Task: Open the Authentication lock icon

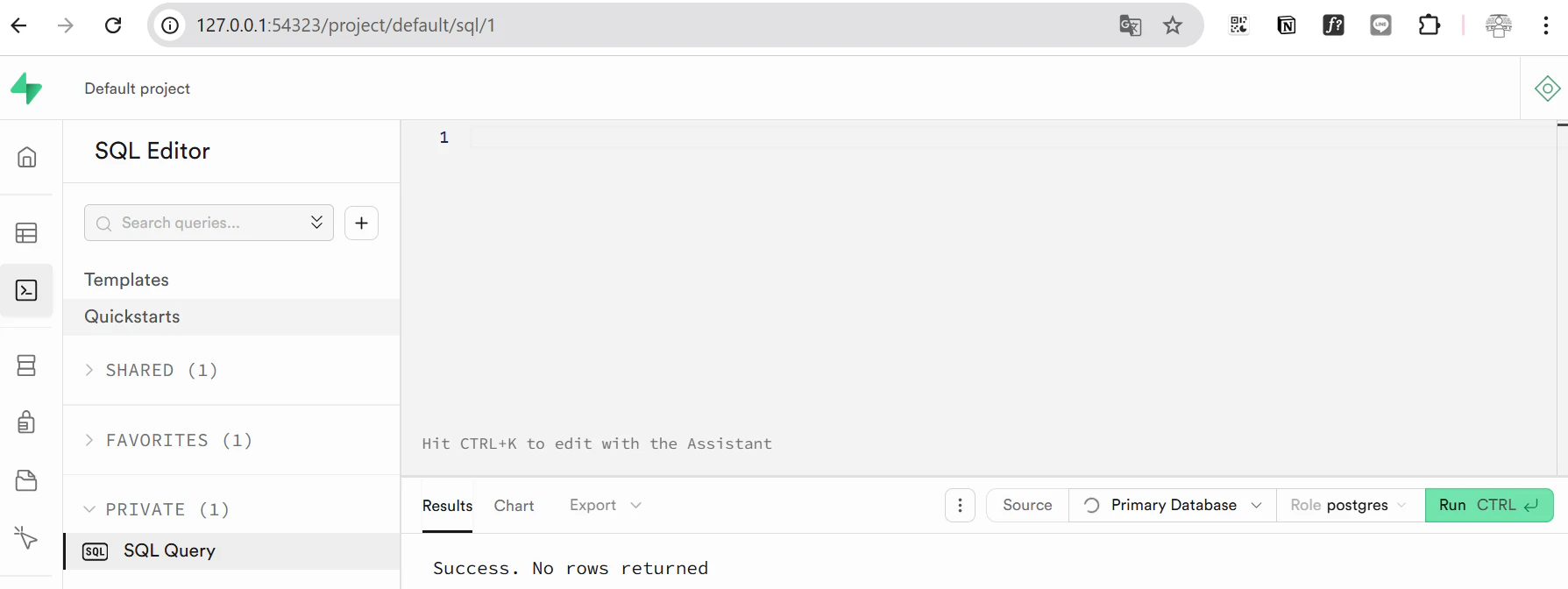Action: coord(27,422)
